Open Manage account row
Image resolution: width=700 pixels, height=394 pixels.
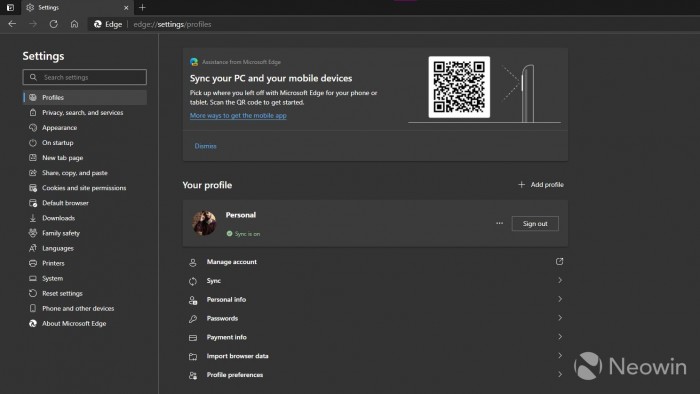coord(375,262)
